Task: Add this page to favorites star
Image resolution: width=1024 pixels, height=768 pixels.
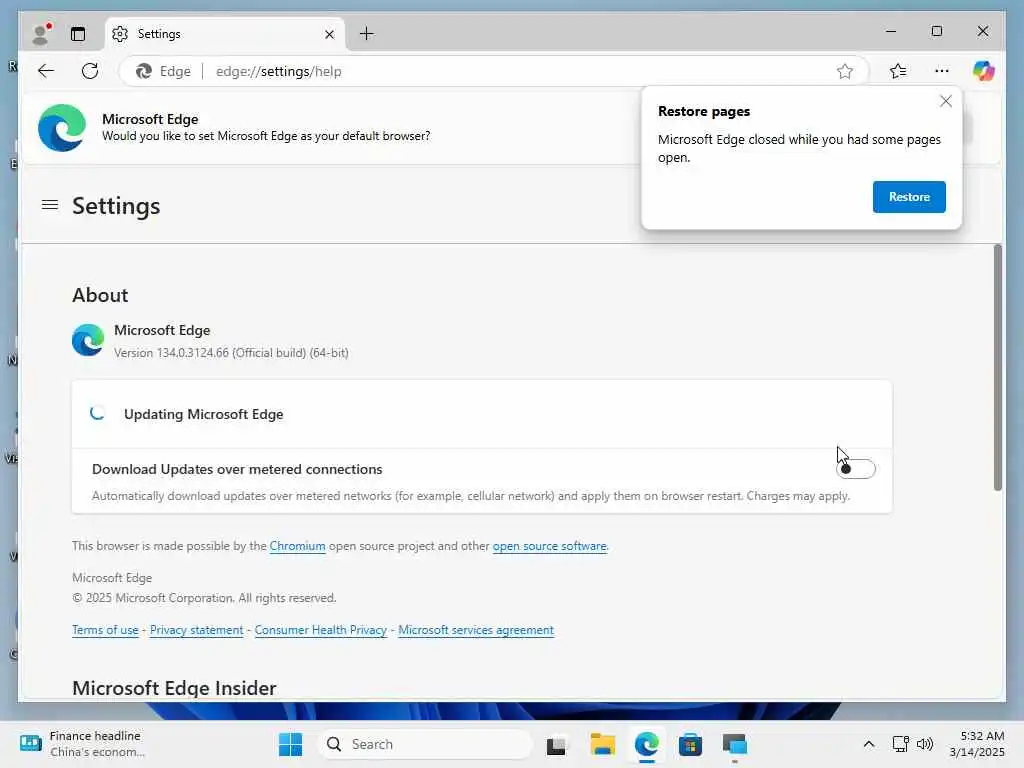Action: point(844,71)
